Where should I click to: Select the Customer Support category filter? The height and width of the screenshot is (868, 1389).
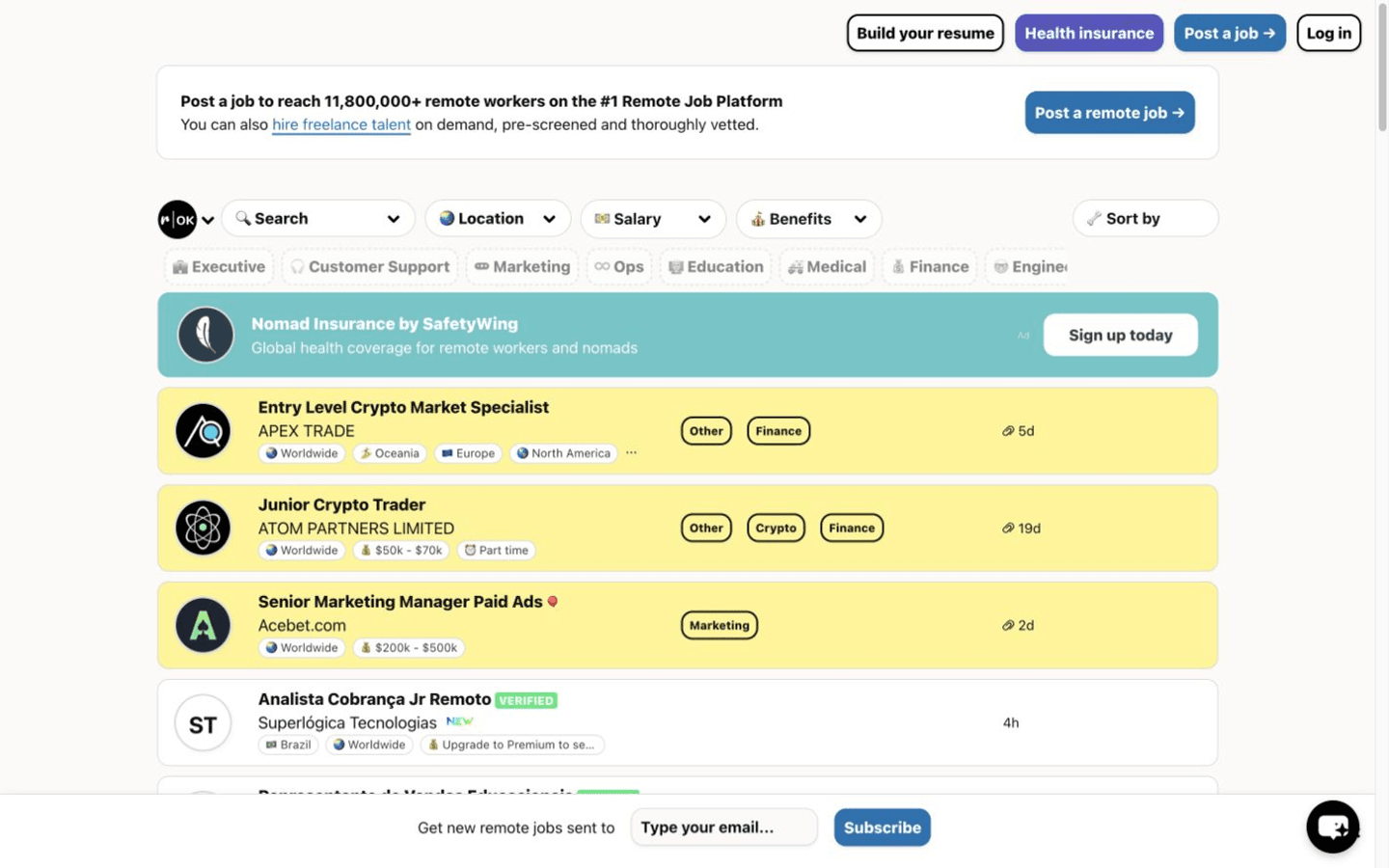(x=370, y=267)
